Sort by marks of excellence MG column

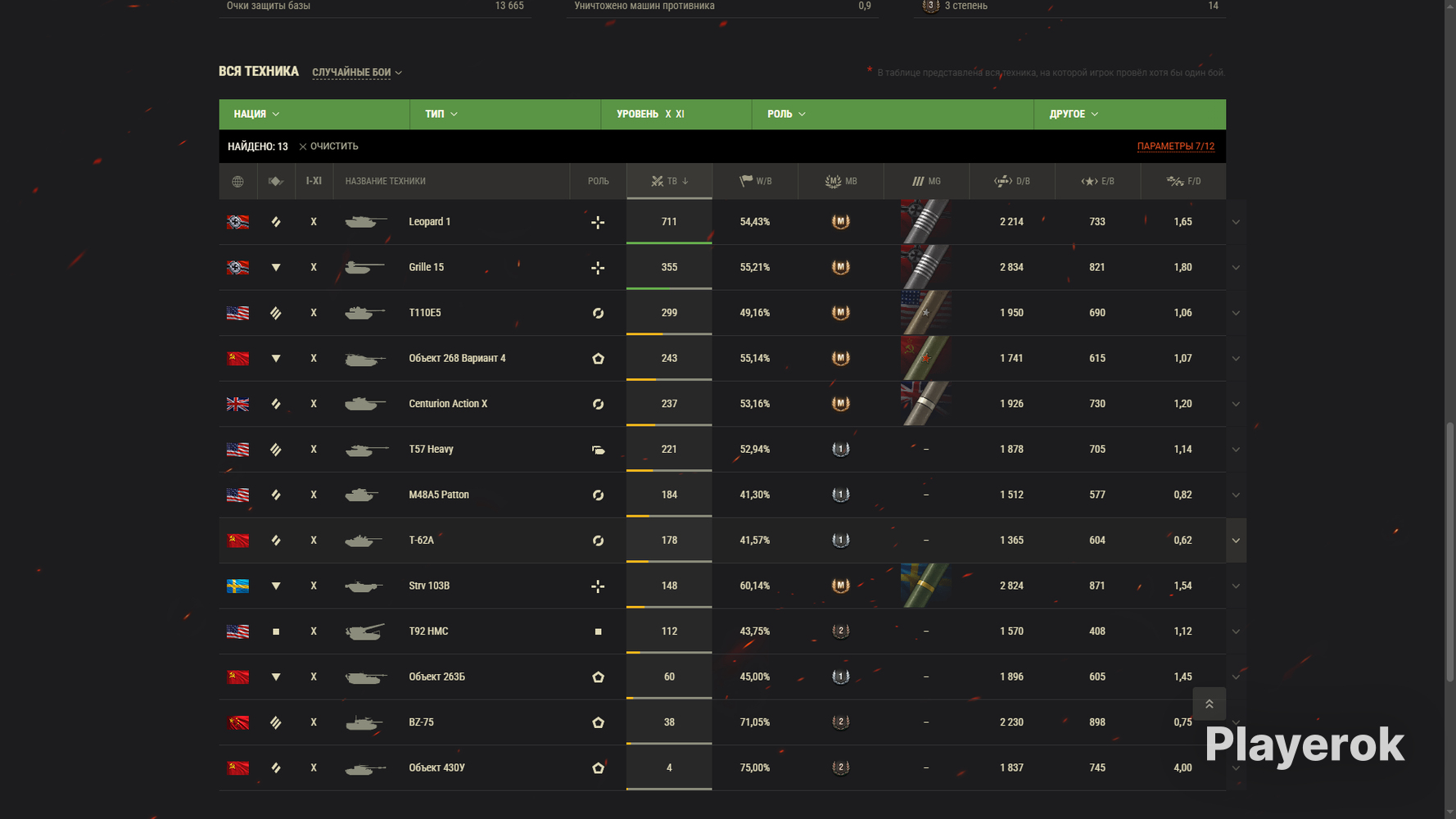(x=926, y=182)
